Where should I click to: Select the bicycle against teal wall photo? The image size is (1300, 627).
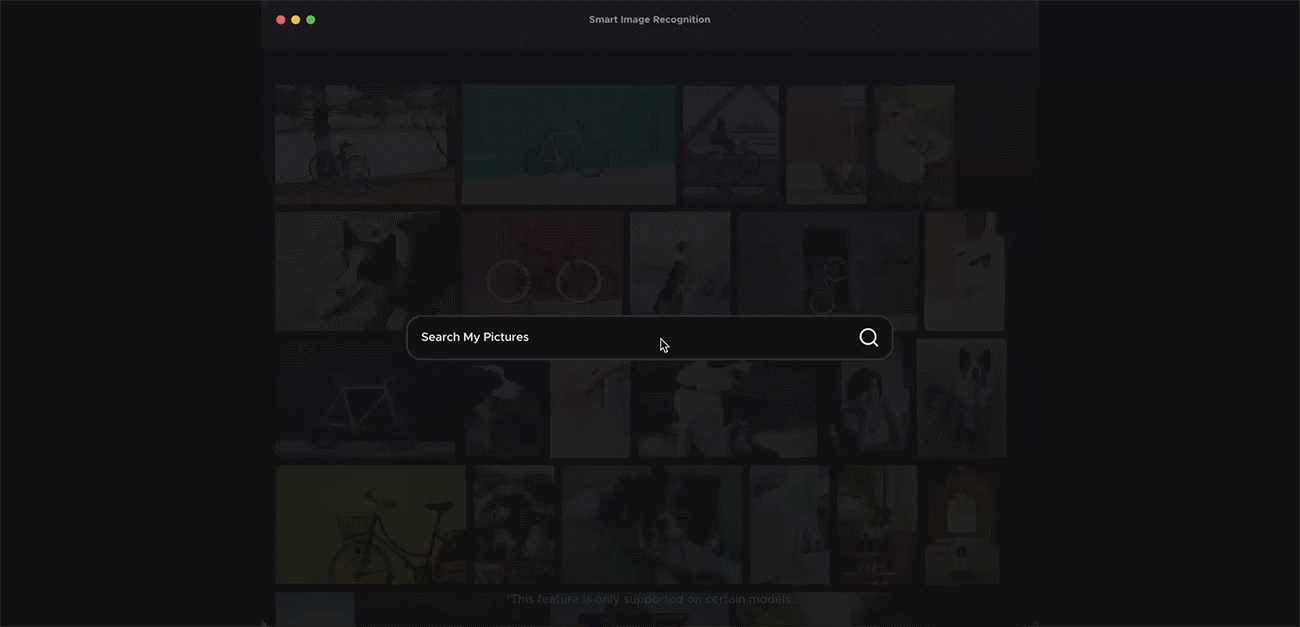click(569, 145)
